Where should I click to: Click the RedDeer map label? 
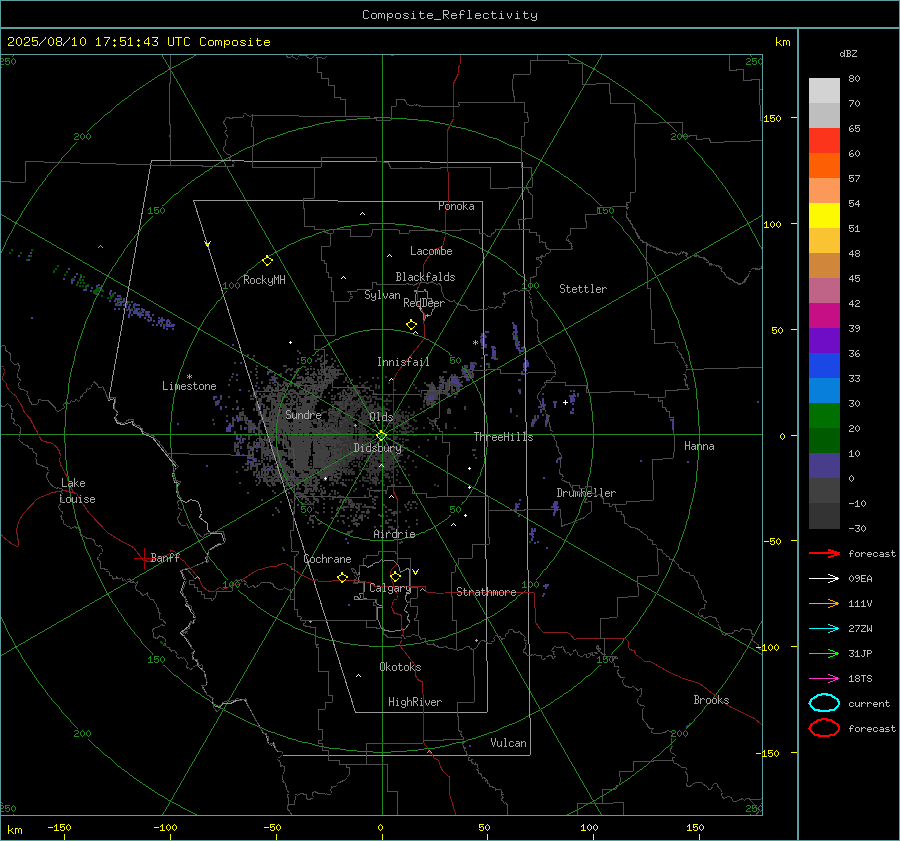click(x=424, y=303)
